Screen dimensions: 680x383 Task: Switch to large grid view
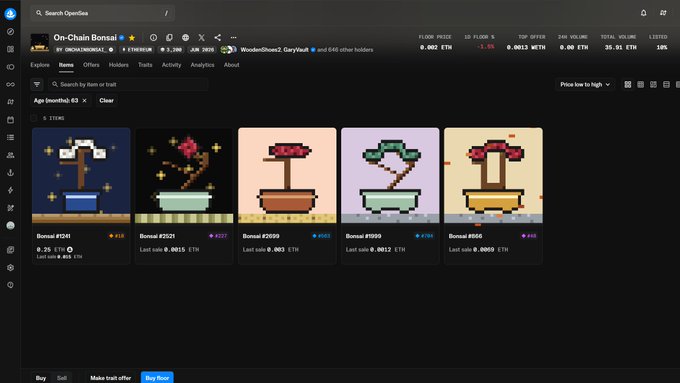point(628,85)
